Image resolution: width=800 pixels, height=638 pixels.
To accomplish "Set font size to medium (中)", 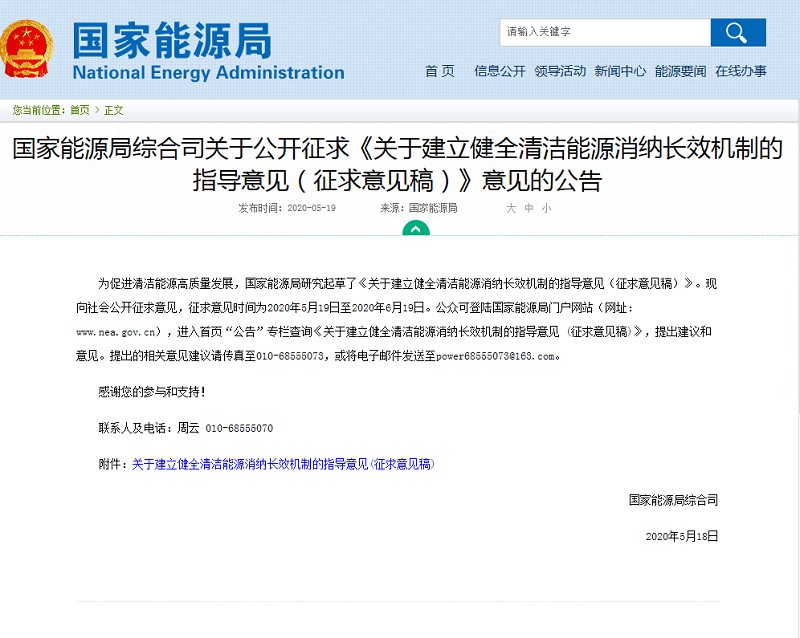I will click(528, 208).
